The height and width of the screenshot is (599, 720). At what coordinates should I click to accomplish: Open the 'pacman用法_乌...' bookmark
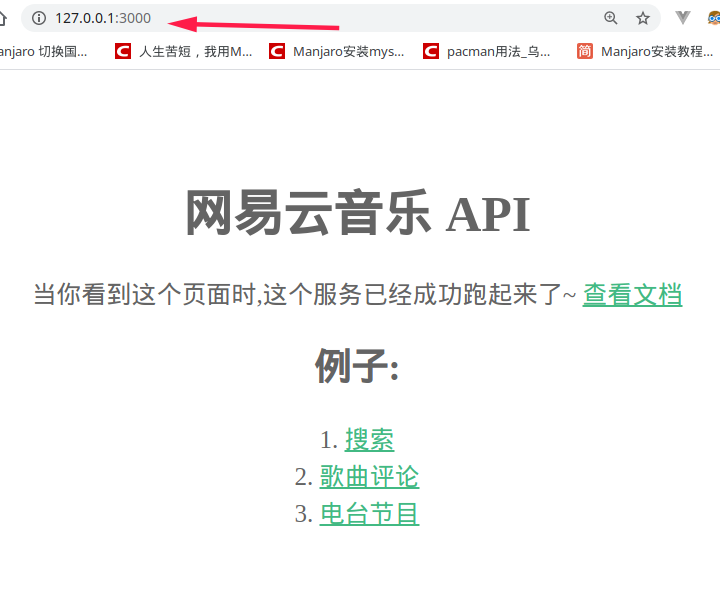(x=486, y=51)
